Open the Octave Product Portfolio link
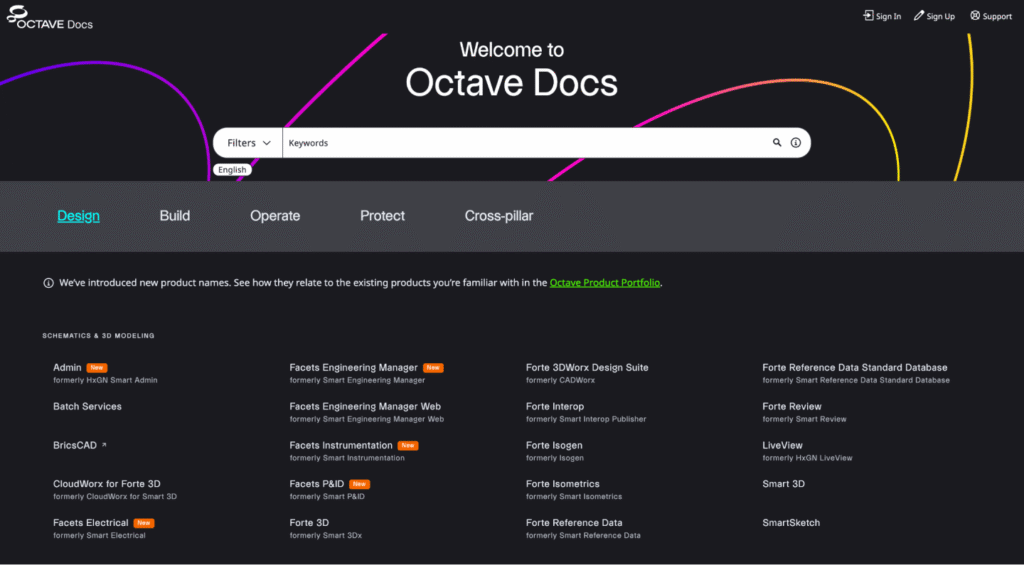Viewport: 1024px width, 565px height. [605, 283]
